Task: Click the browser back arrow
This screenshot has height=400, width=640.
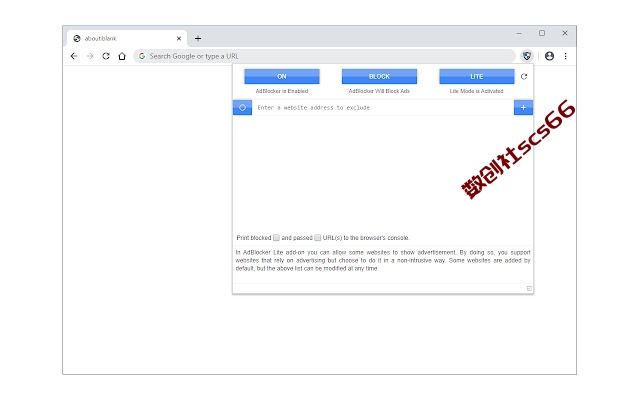Action: (74, 56)
